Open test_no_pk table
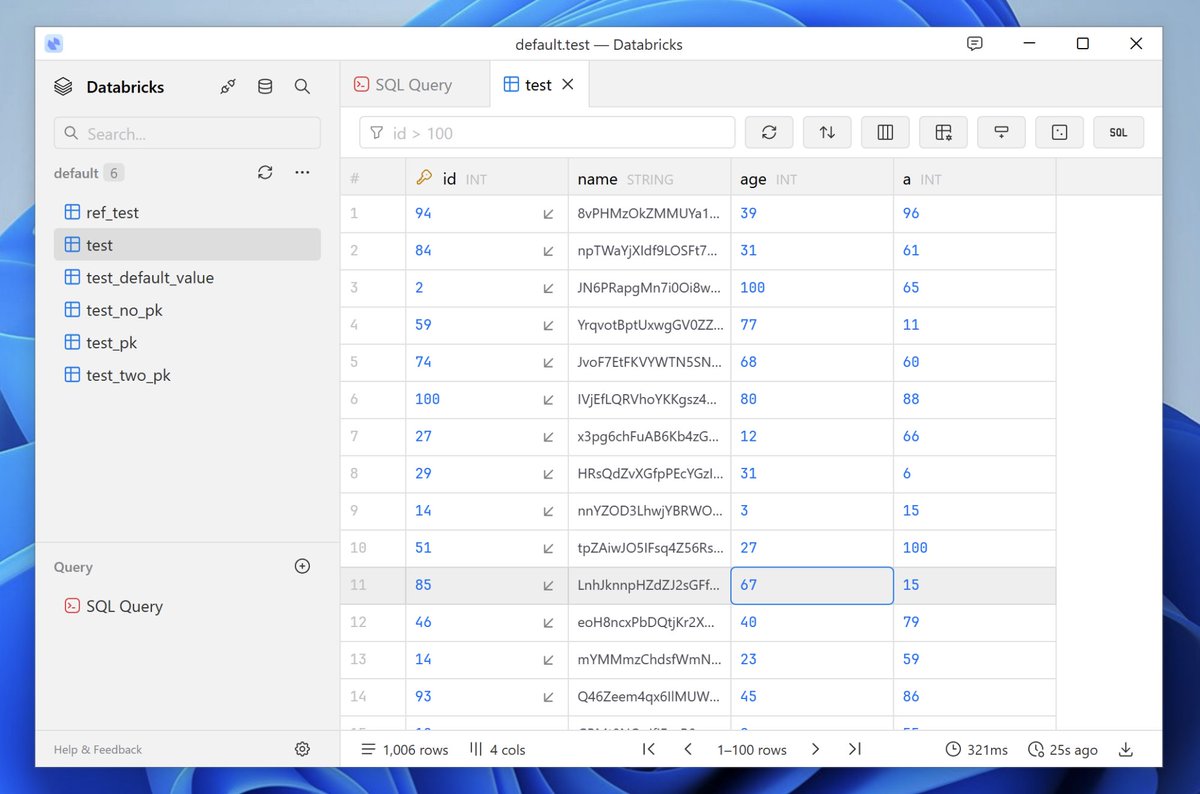Screen dimensions: 1200x794 (x=187, y=310)
